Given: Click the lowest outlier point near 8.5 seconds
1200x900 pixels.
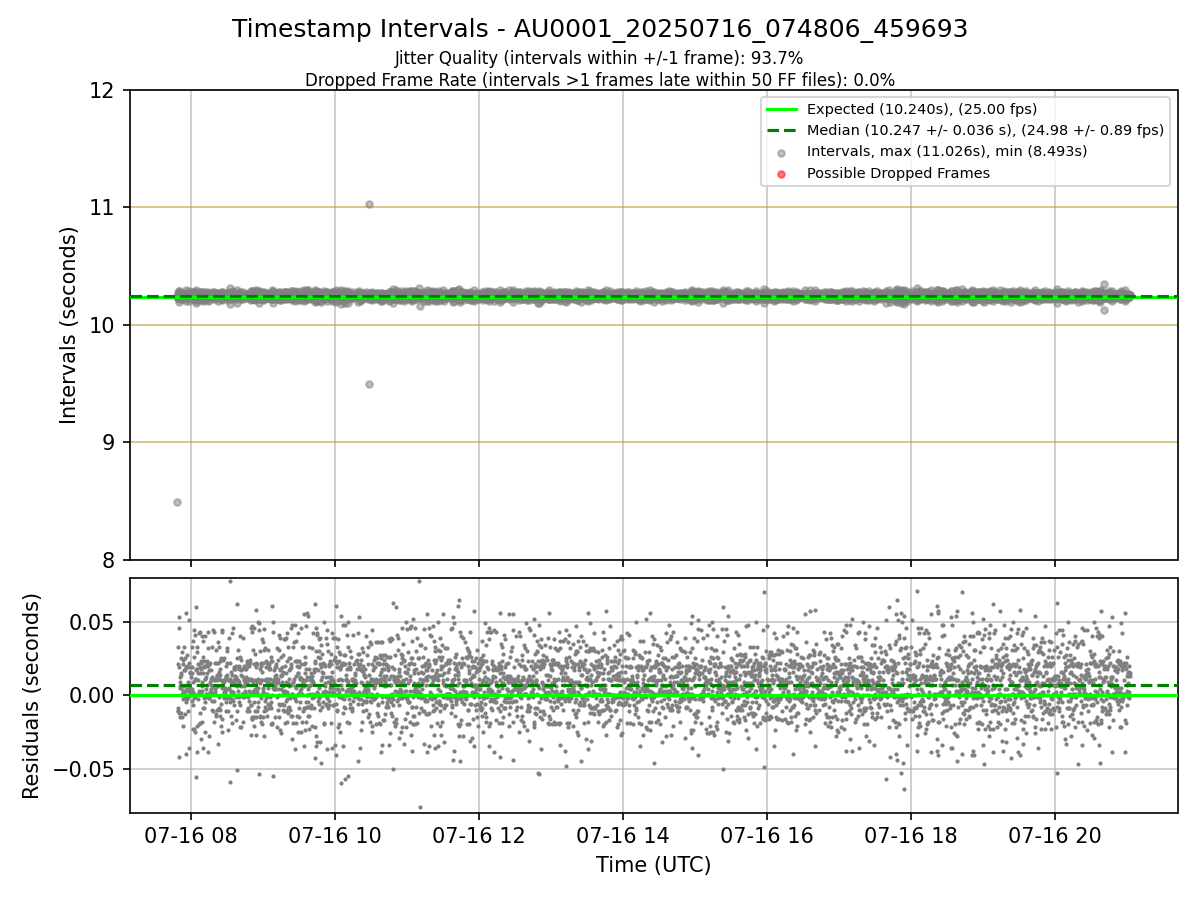Looking at the screenshot, I should 177,502.
